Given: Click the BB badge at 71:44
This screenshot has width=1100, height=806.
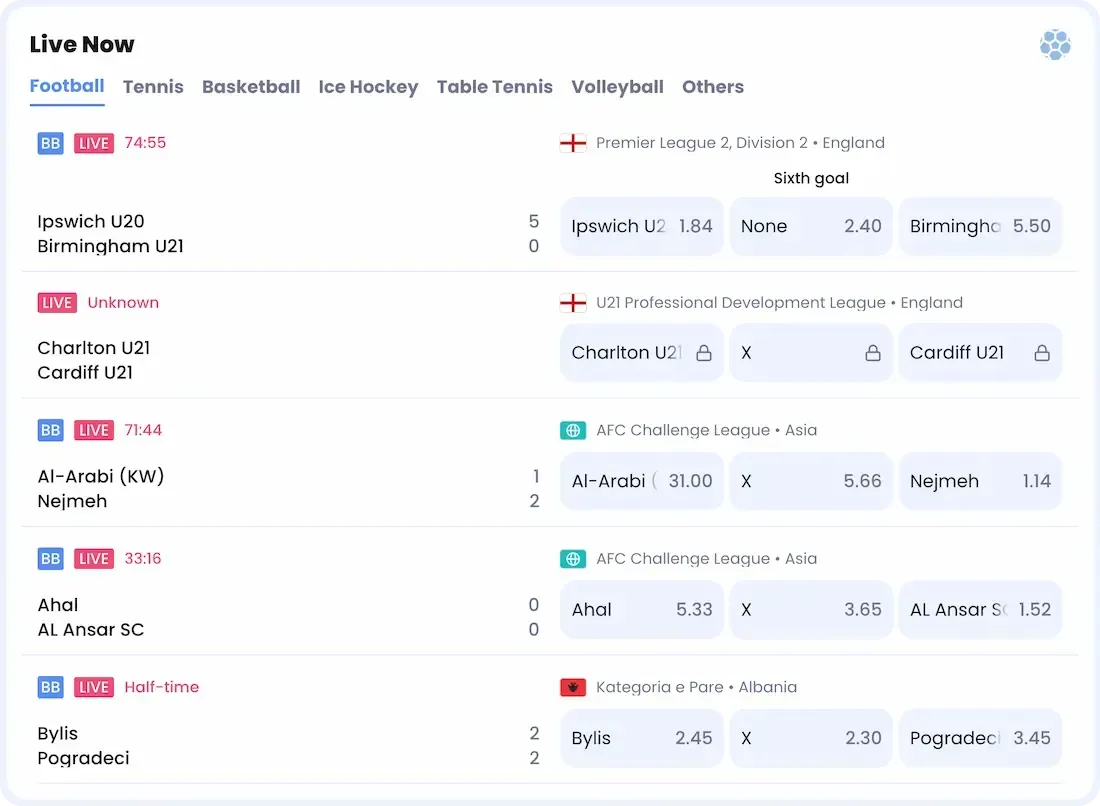Looking at the screenshot, I should 51,430.
